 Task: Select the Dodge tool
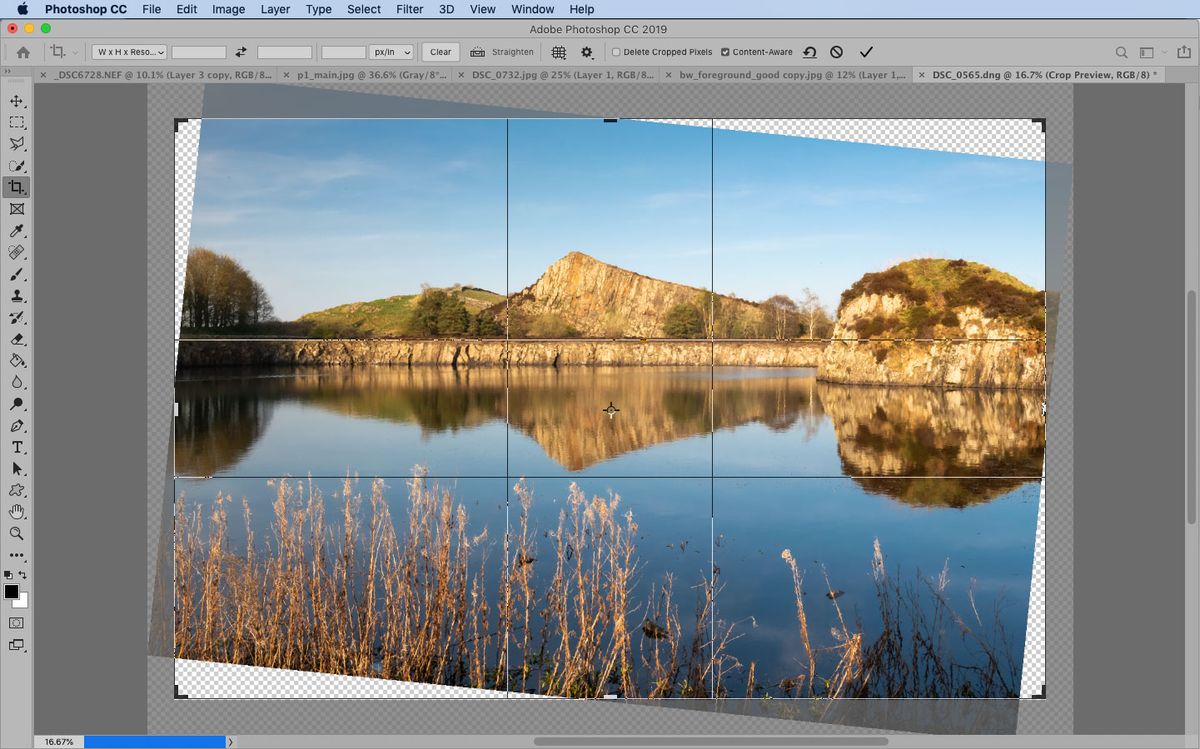click(x=17, y=404)
